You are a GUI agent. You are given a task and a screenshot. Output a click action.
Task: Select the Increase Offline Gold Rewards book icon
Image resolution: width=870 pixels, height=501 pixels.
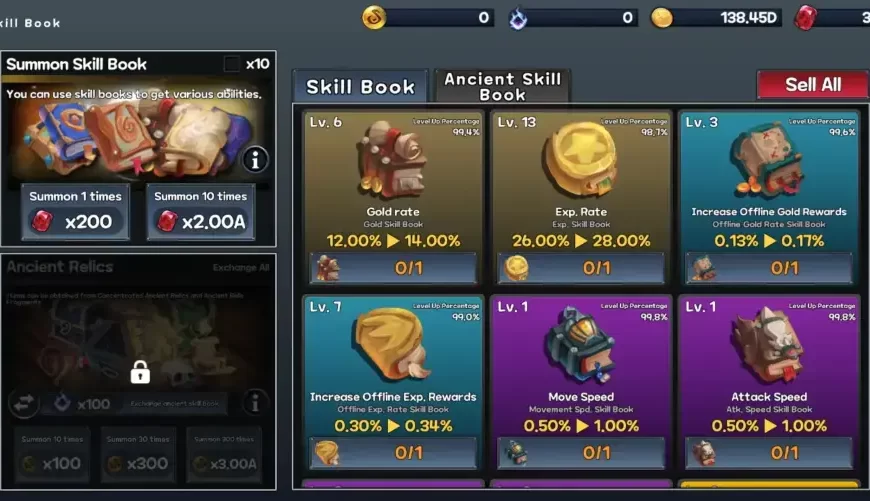click(x=768, y=161)
